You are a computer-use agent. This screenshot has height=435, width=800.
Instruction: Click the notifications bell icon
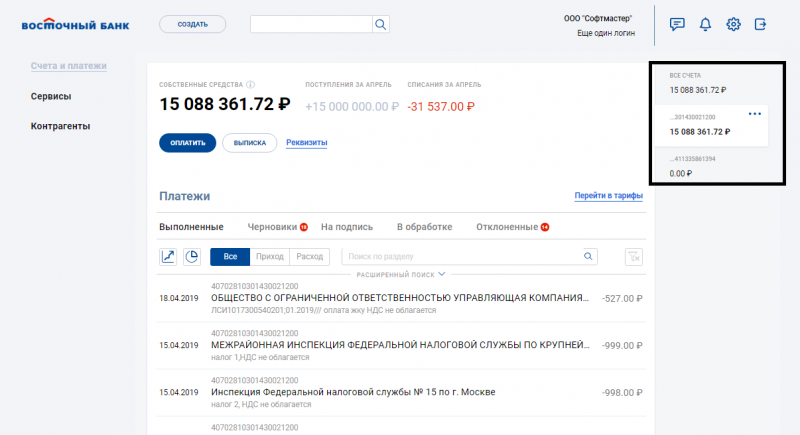coord(705,24)
